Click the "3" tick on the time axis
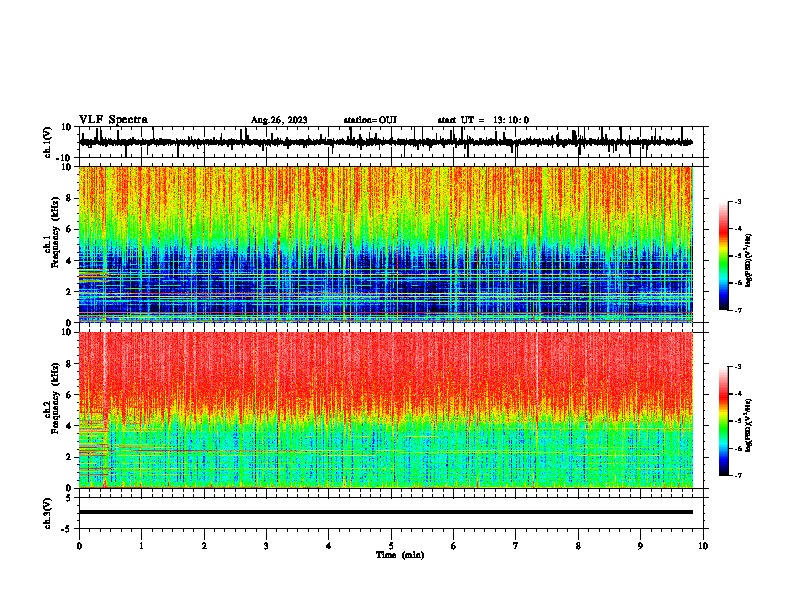The image size is (792, 612). [x=266, y=546]
